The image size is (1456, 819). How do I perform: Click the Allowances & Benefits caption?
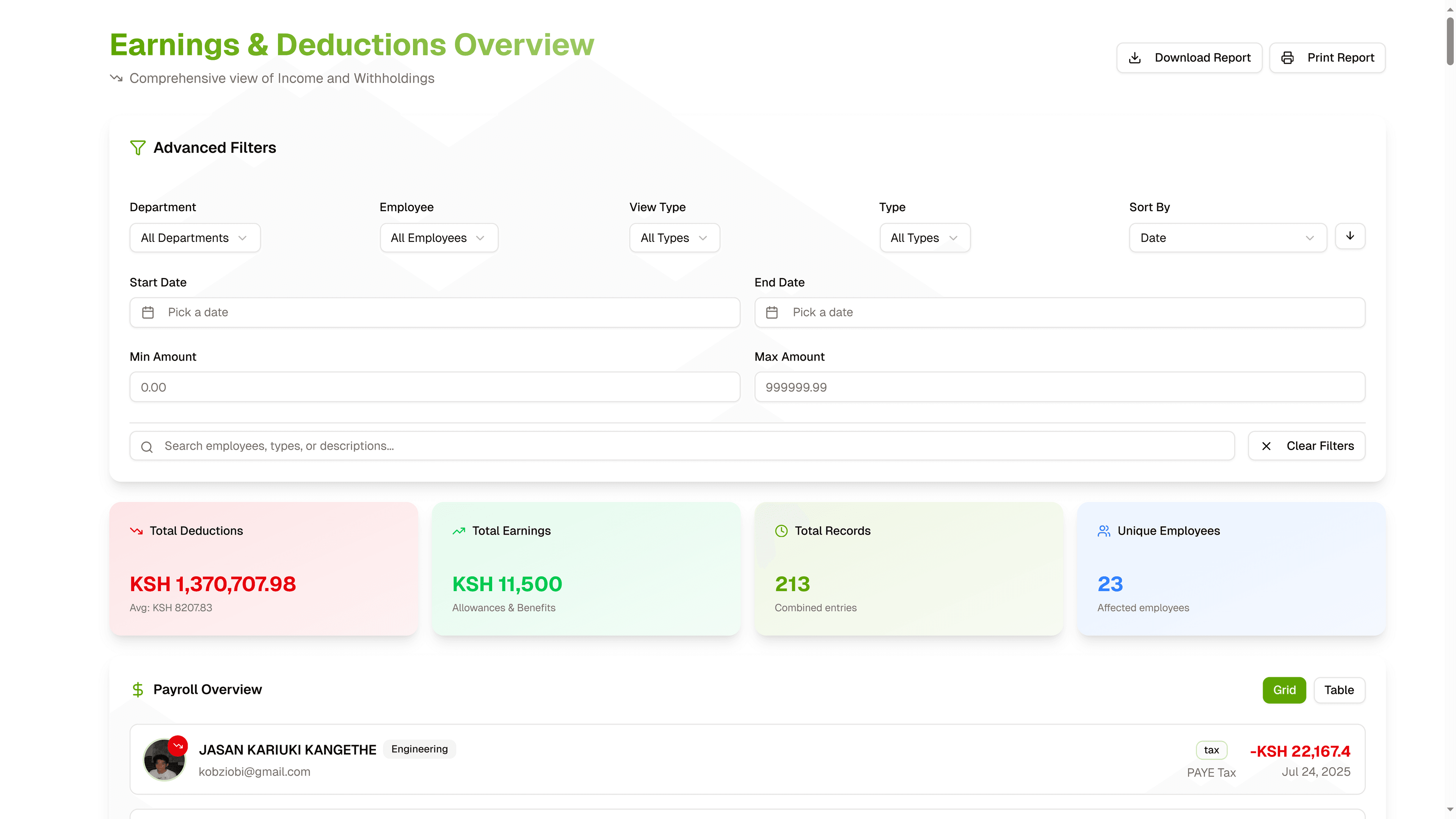(504, 608)
